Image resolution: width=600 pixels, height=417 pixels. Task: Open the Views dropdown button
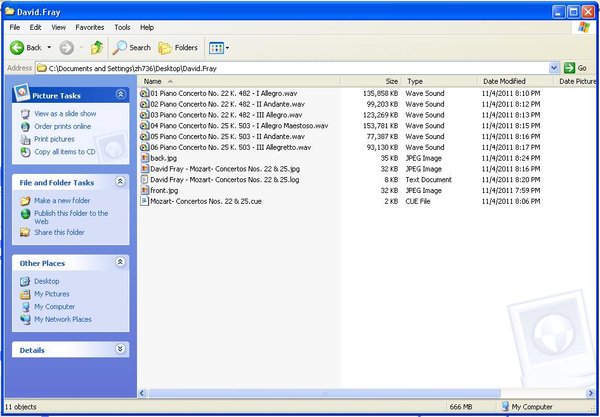tap(218, 47)
